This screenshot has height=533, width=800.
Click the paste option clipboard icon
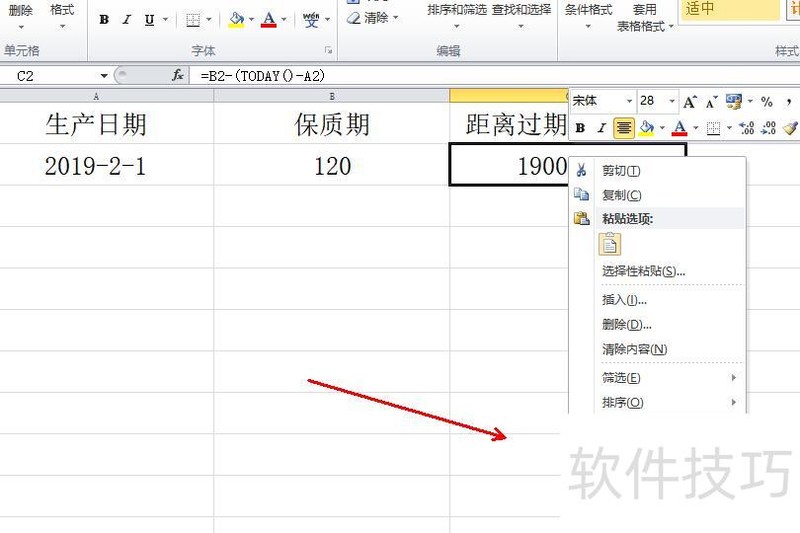click(x=610, y=244)
